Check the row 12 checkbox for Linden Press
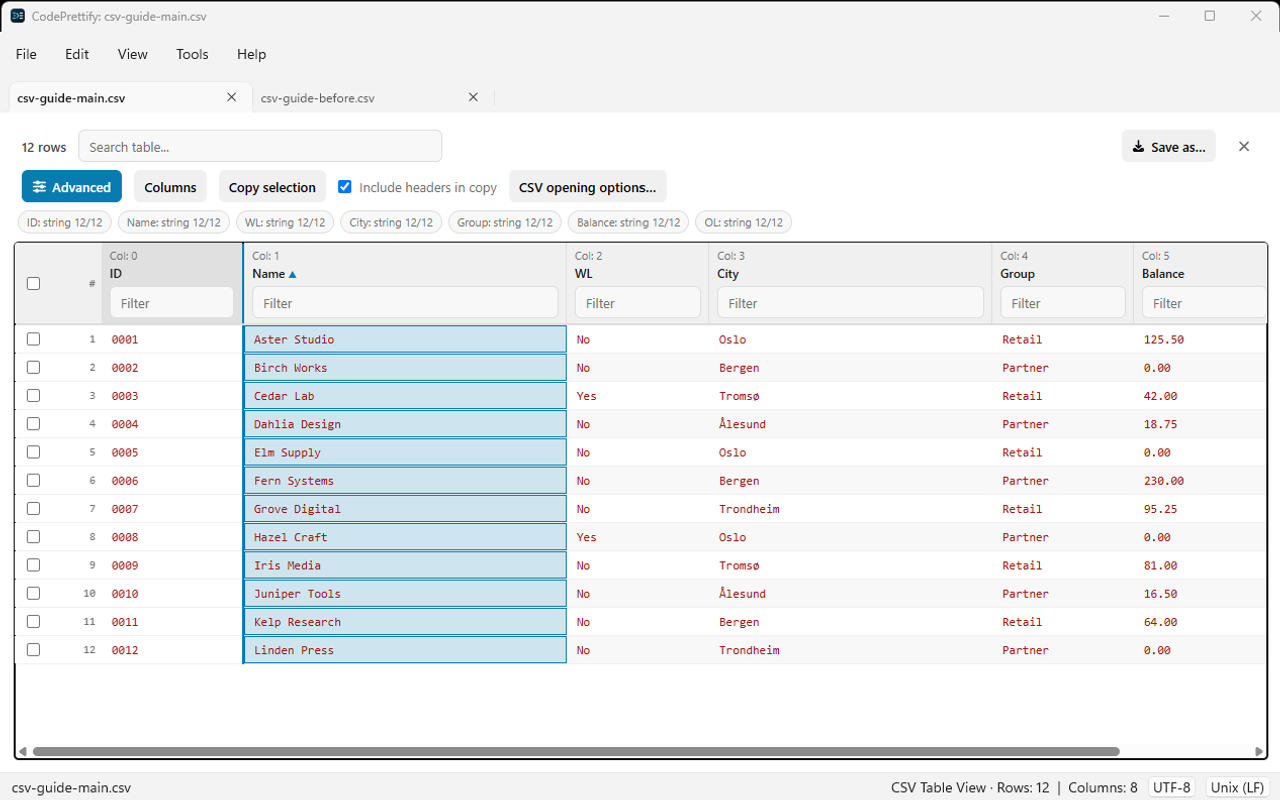Screen dimensions: 1280x800 pyautogui.click(x=33, y=649)
